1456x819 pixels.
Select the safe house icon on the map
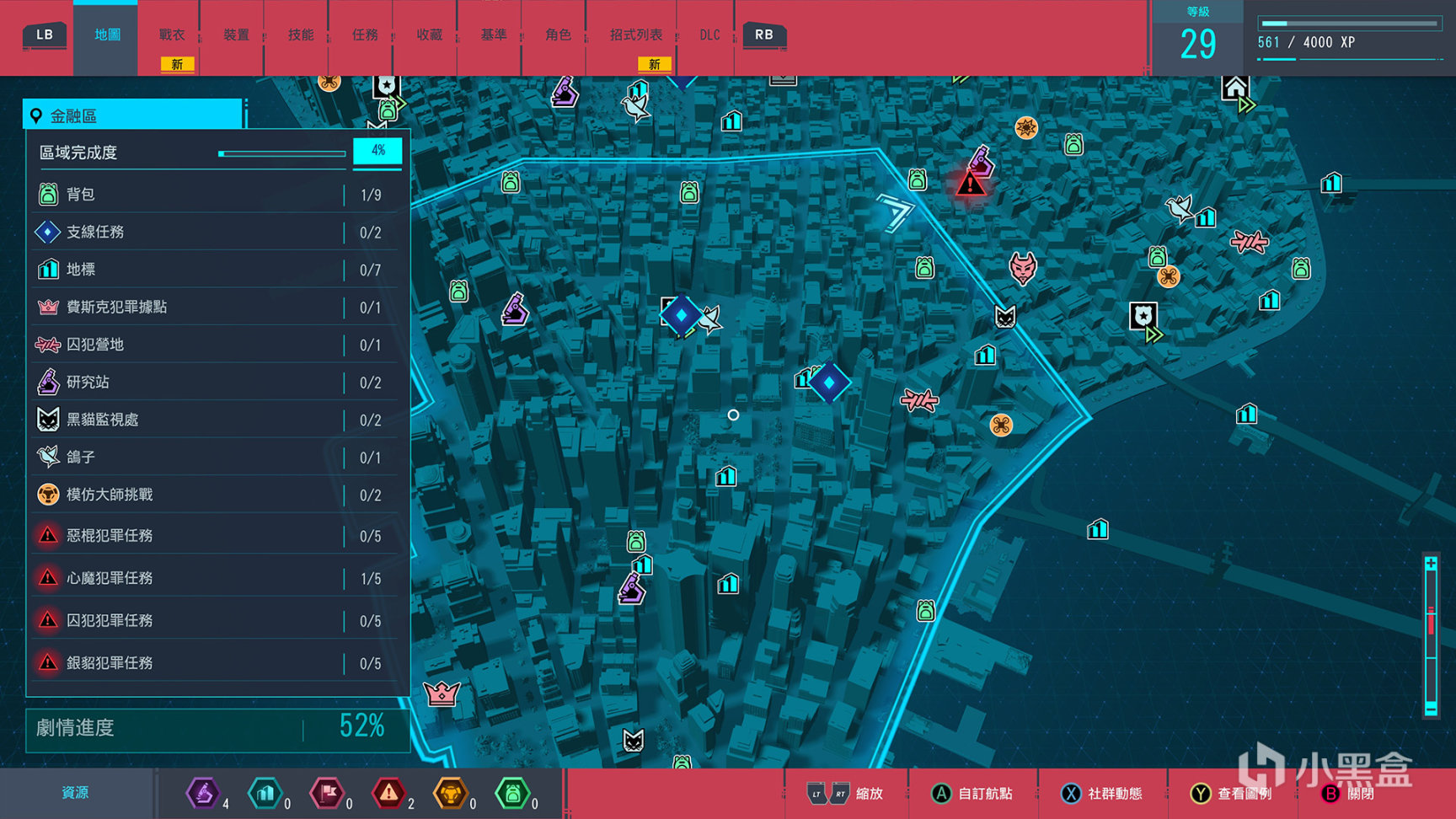1235,88
